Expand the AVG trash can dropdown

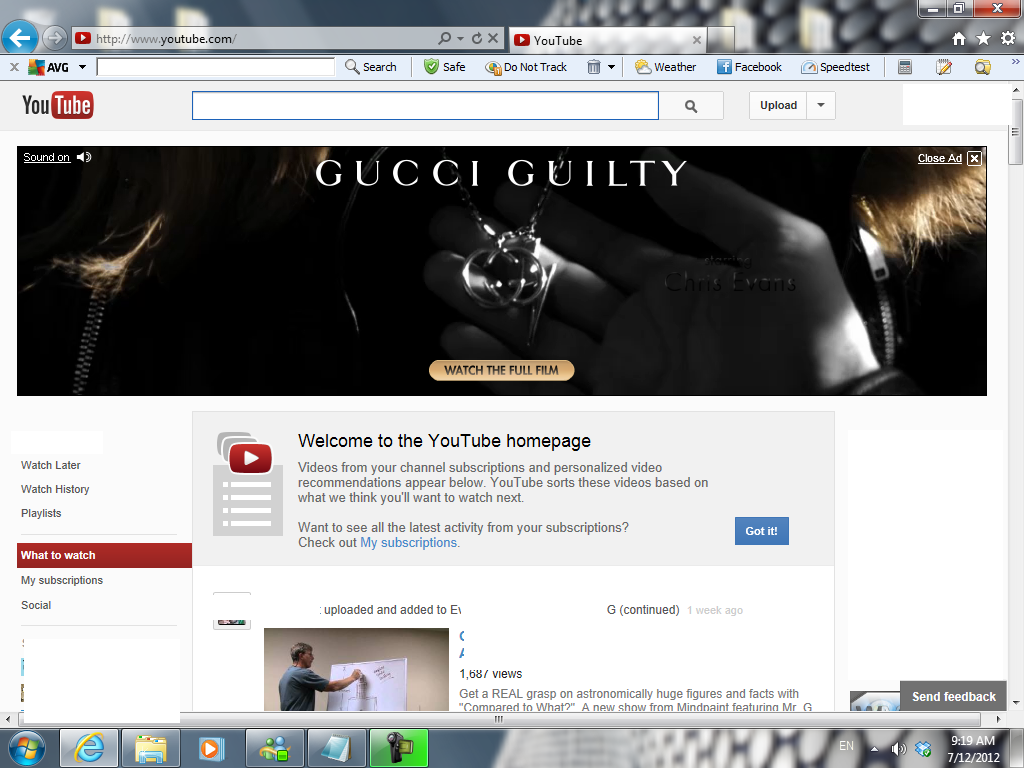point(611,67)
